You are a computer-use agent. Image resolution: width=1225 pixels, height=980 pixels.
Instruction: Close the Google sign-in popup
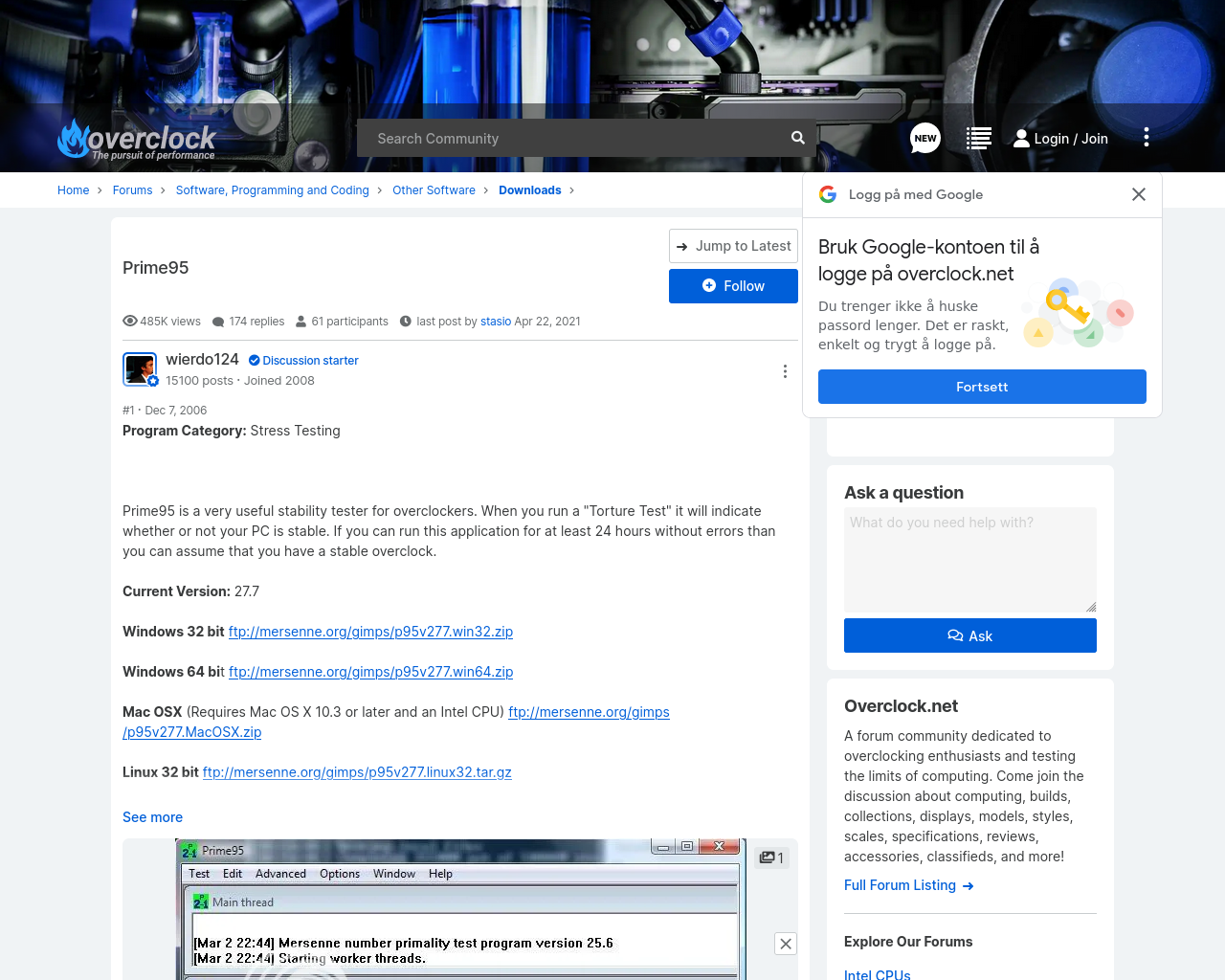coord(1139,194)
